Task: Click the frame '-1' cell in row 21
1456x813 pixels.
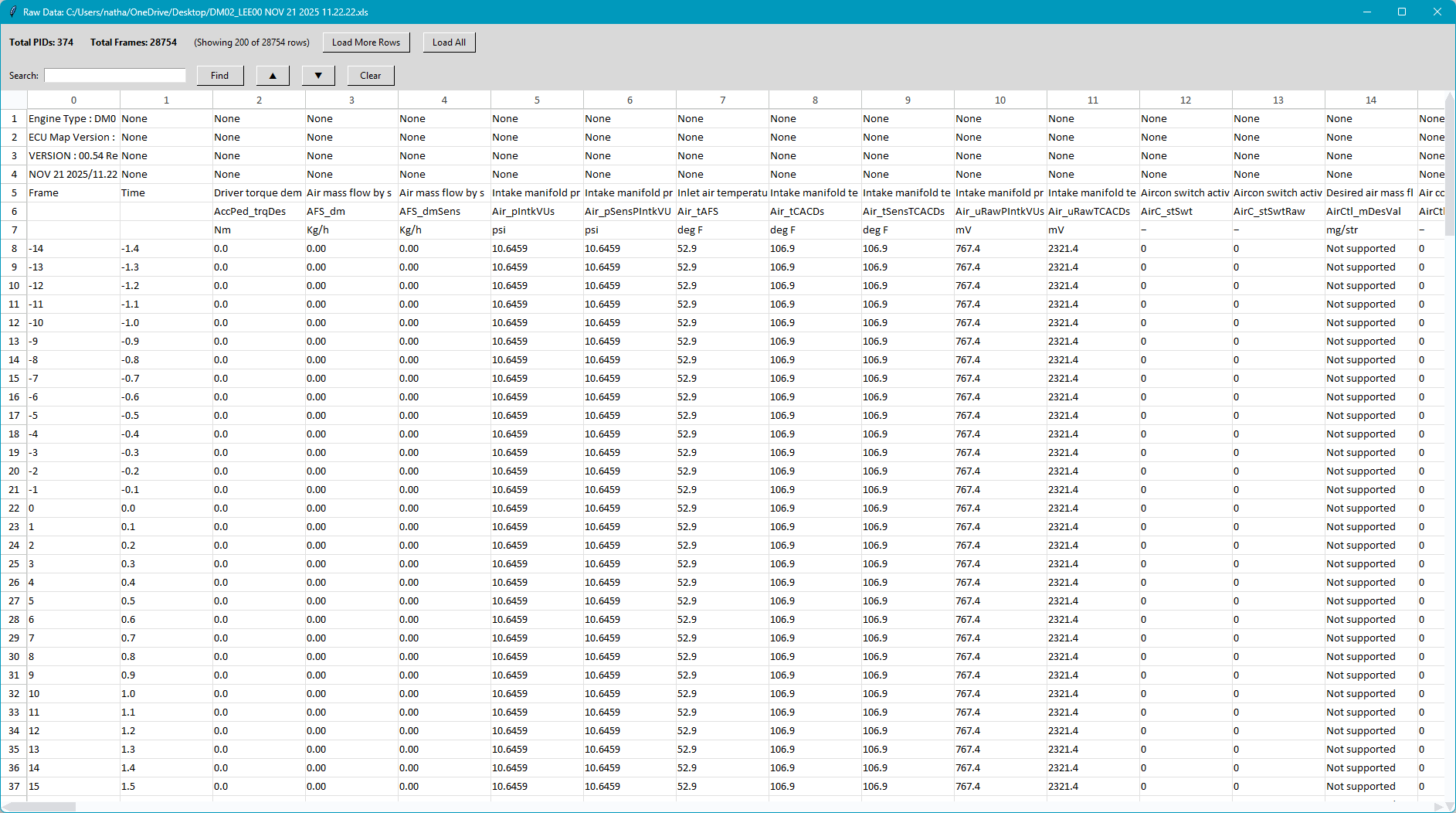Action: coord(73,490)
